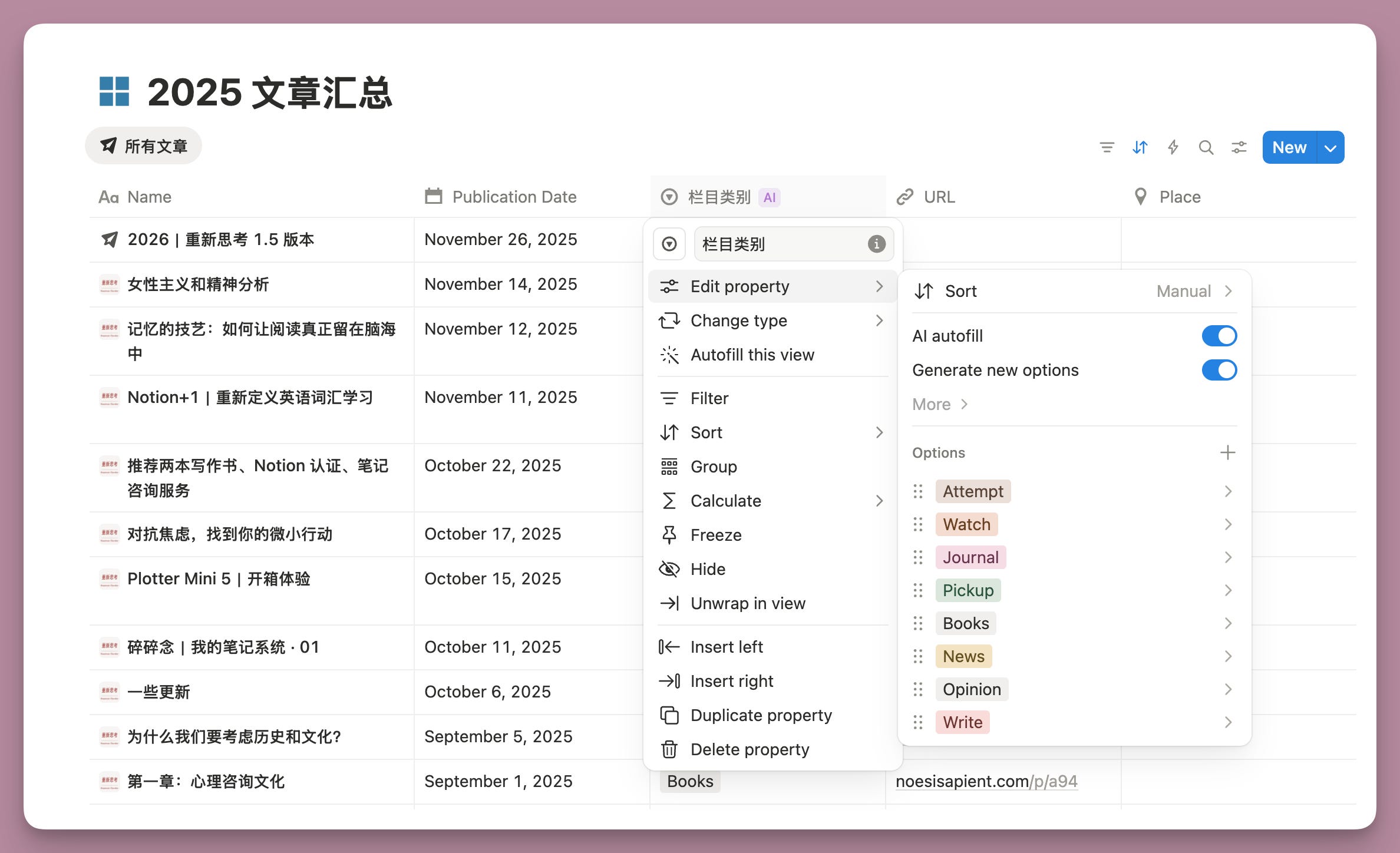Click the select-type icon beside the property name
Screen dimensions: 1400x853
coord(669,244)
